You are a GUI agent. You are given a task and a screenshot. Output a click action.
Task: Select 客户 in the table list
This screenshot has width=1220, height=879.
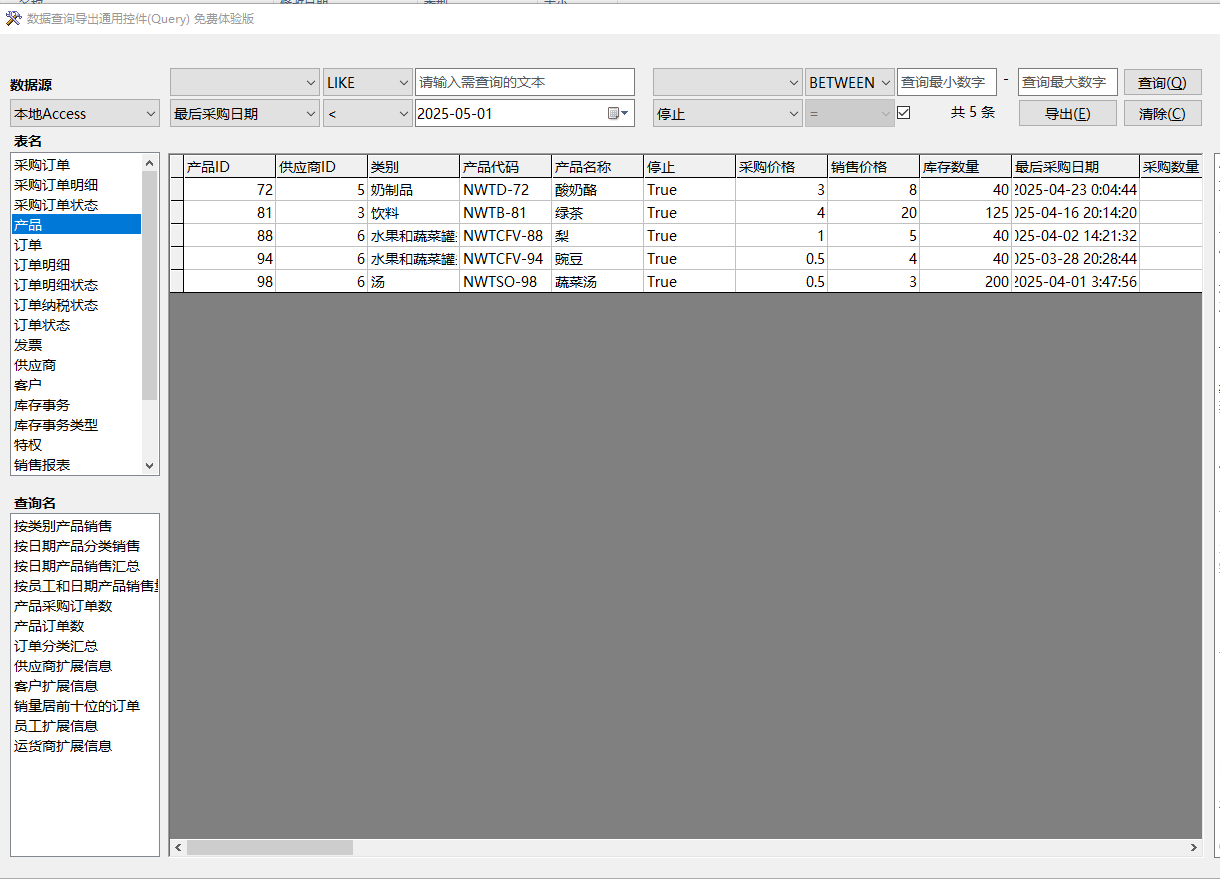point(76,385)
